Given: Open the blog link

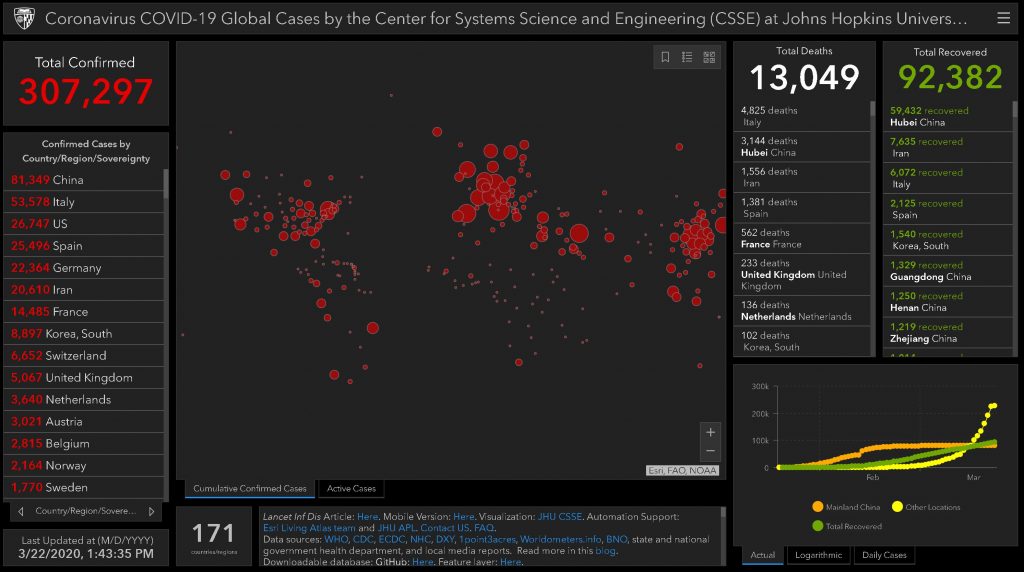Looking at the screenshot, I should pyautogui.click(x=605, y=550).
